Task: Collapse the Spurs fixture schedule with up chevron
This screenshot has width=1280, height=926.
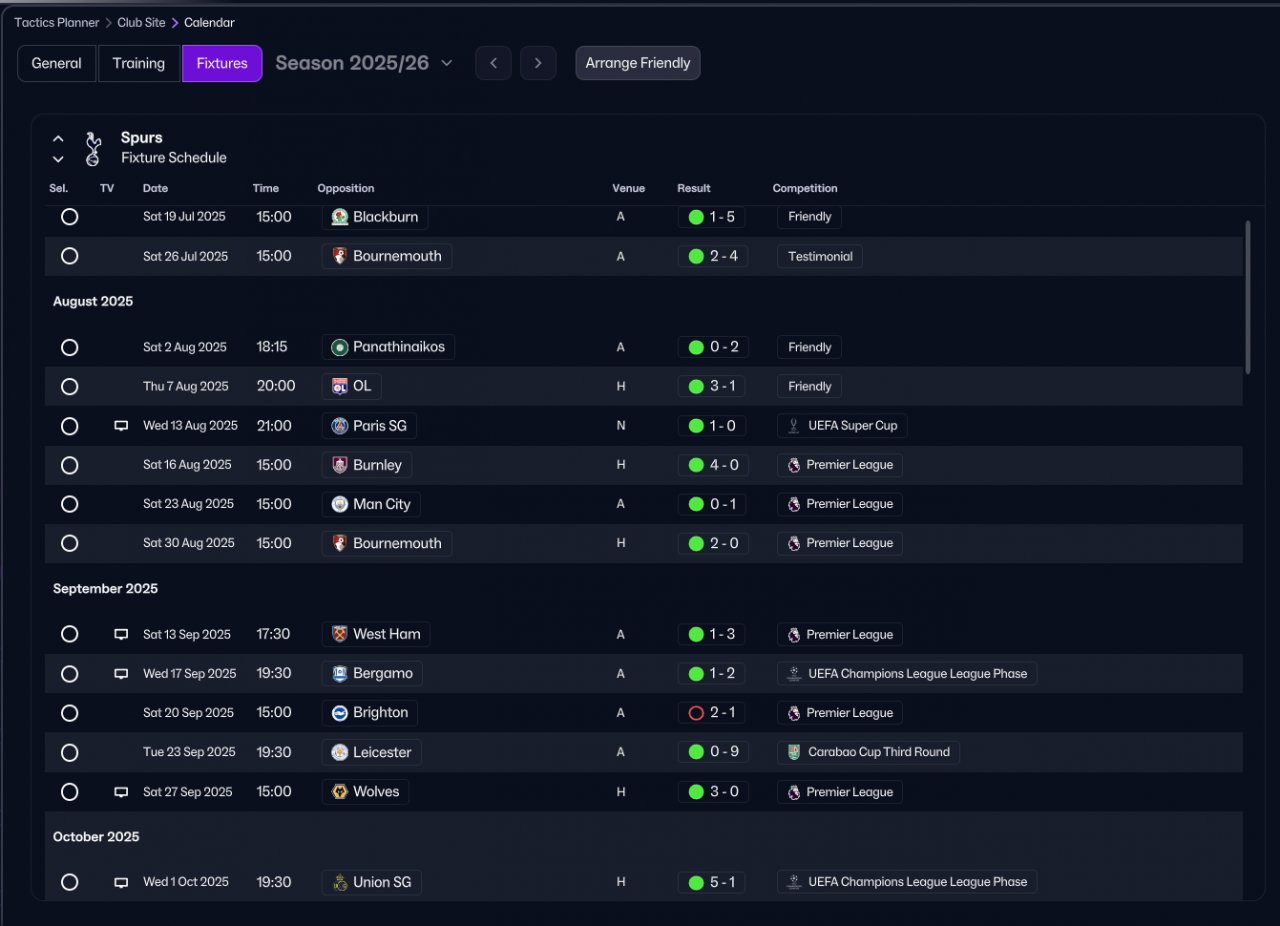Action: [58, 139]
